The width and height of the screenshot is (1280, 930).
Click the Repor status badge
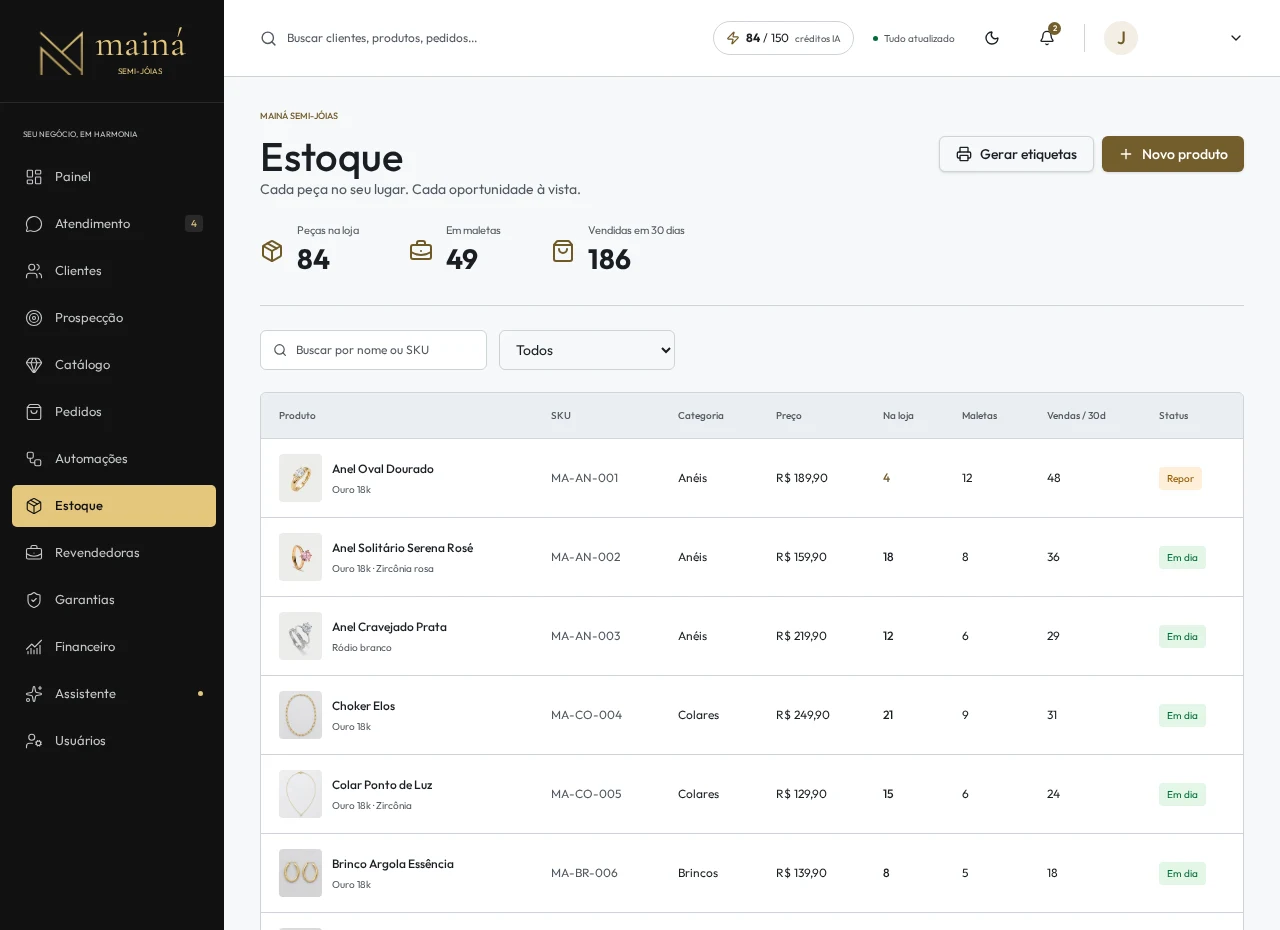pyautogui.click(x=1180, y=478)
